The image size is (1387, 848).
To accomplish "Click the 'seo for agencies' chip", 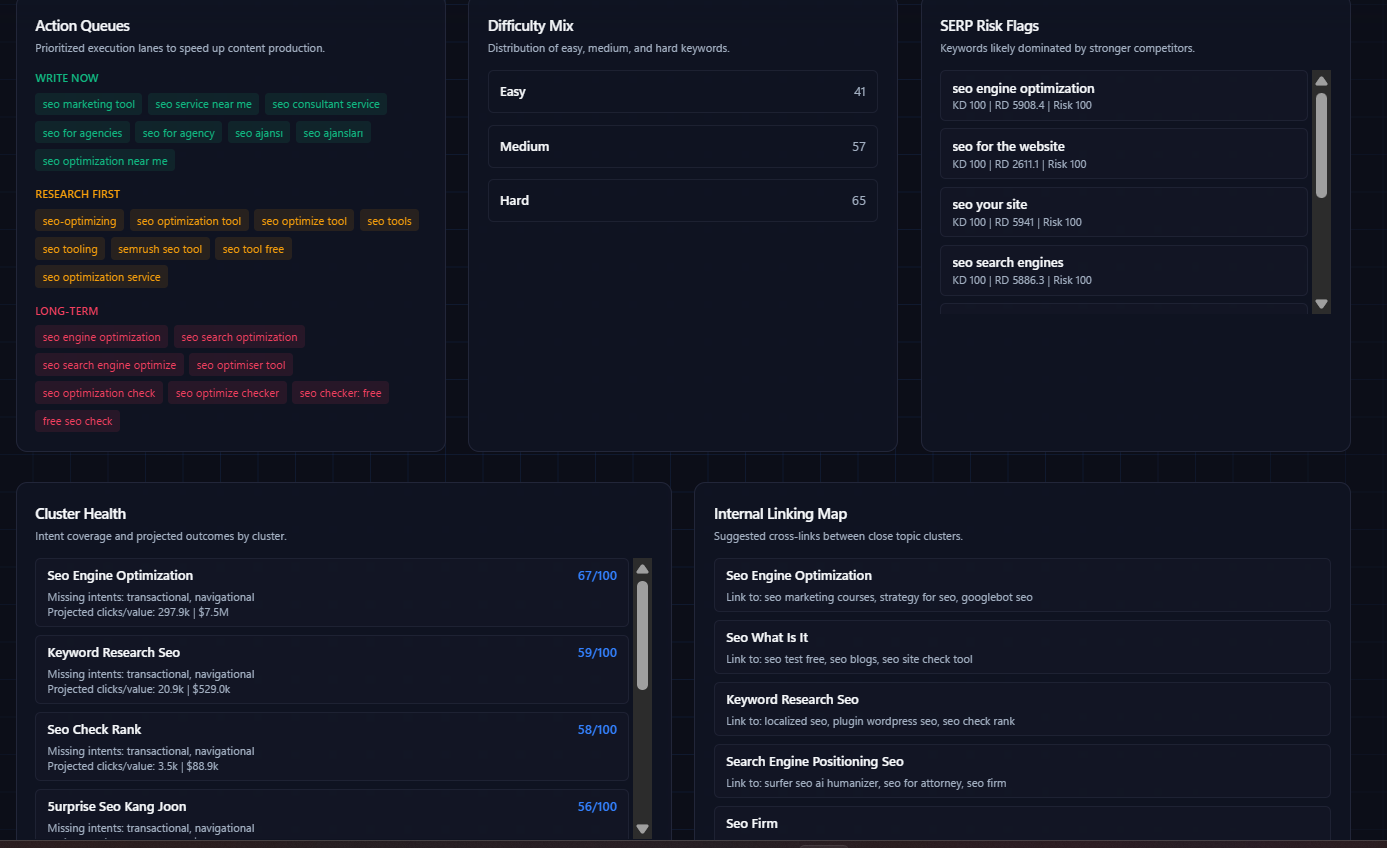I will click(x=82, y=132).
